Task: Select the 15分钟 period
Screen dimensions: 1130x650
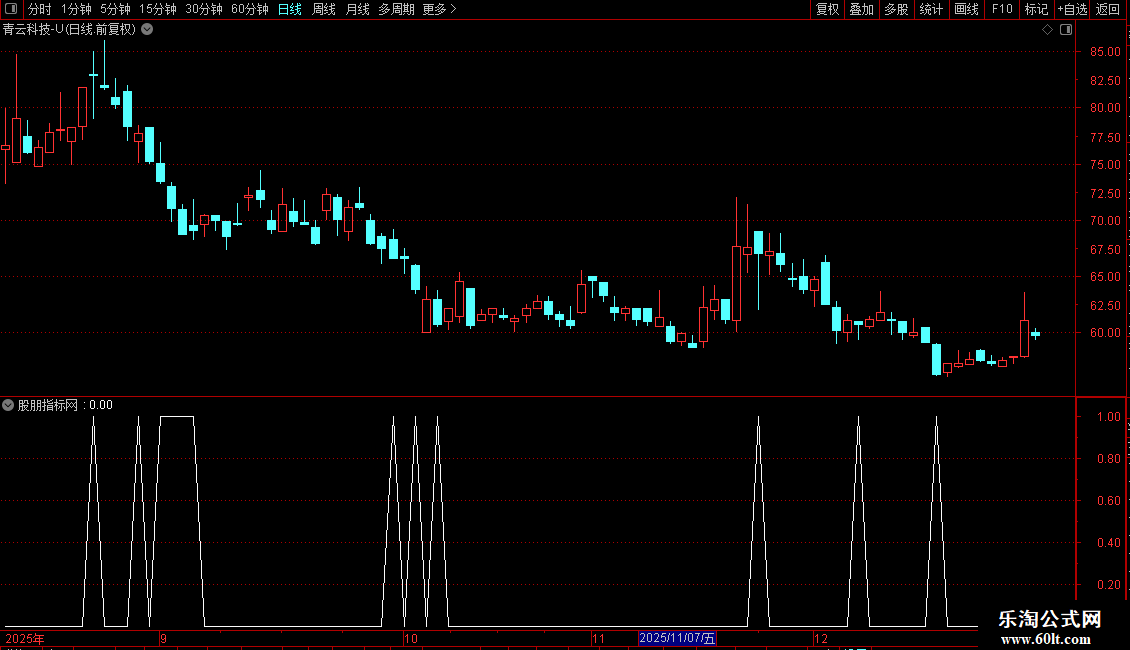Action: (x=158, y=9)
